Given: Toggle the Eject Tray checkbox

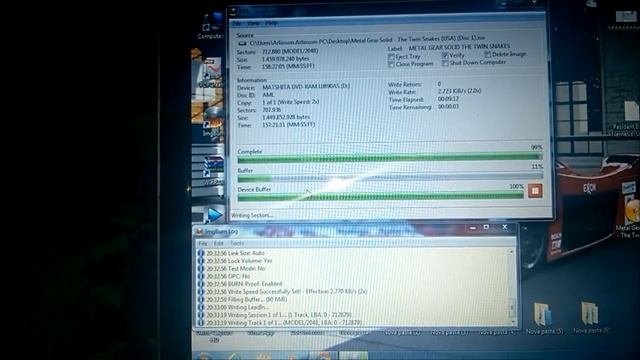Looking at the screenshot, I should 391,57.
